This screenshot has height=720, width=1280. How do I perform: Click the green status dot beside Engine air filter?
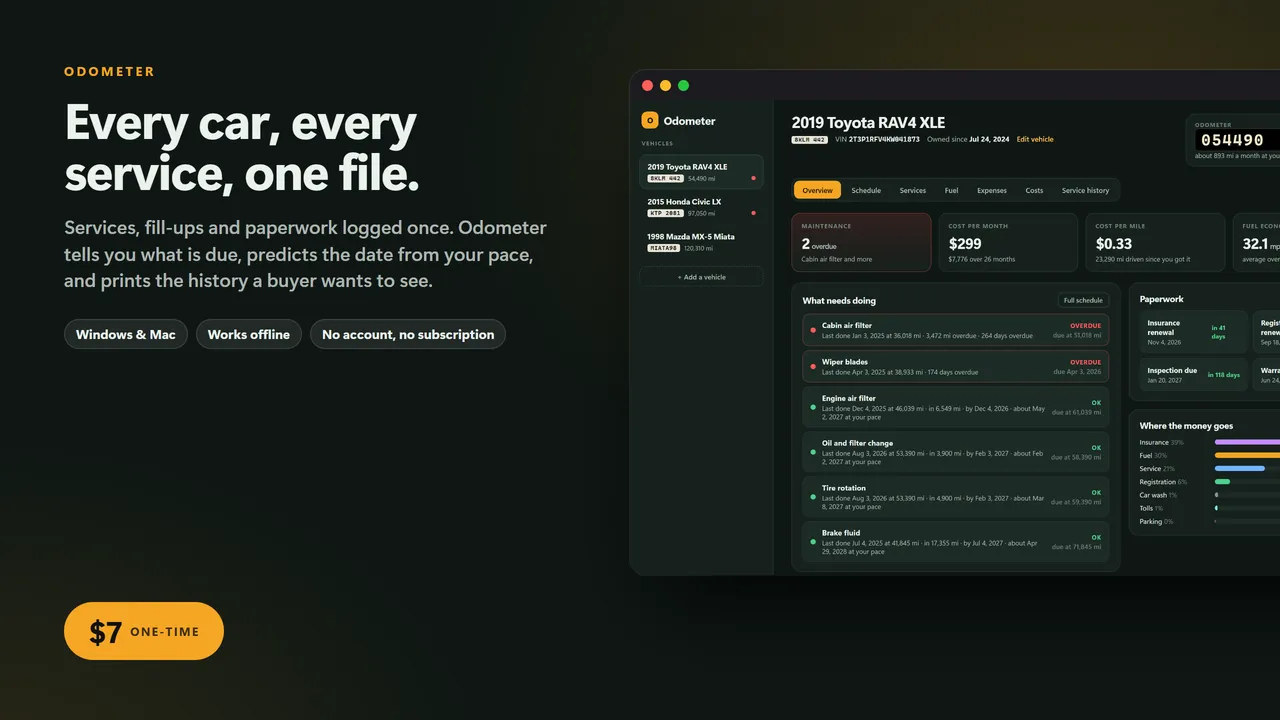pos(813,407)
